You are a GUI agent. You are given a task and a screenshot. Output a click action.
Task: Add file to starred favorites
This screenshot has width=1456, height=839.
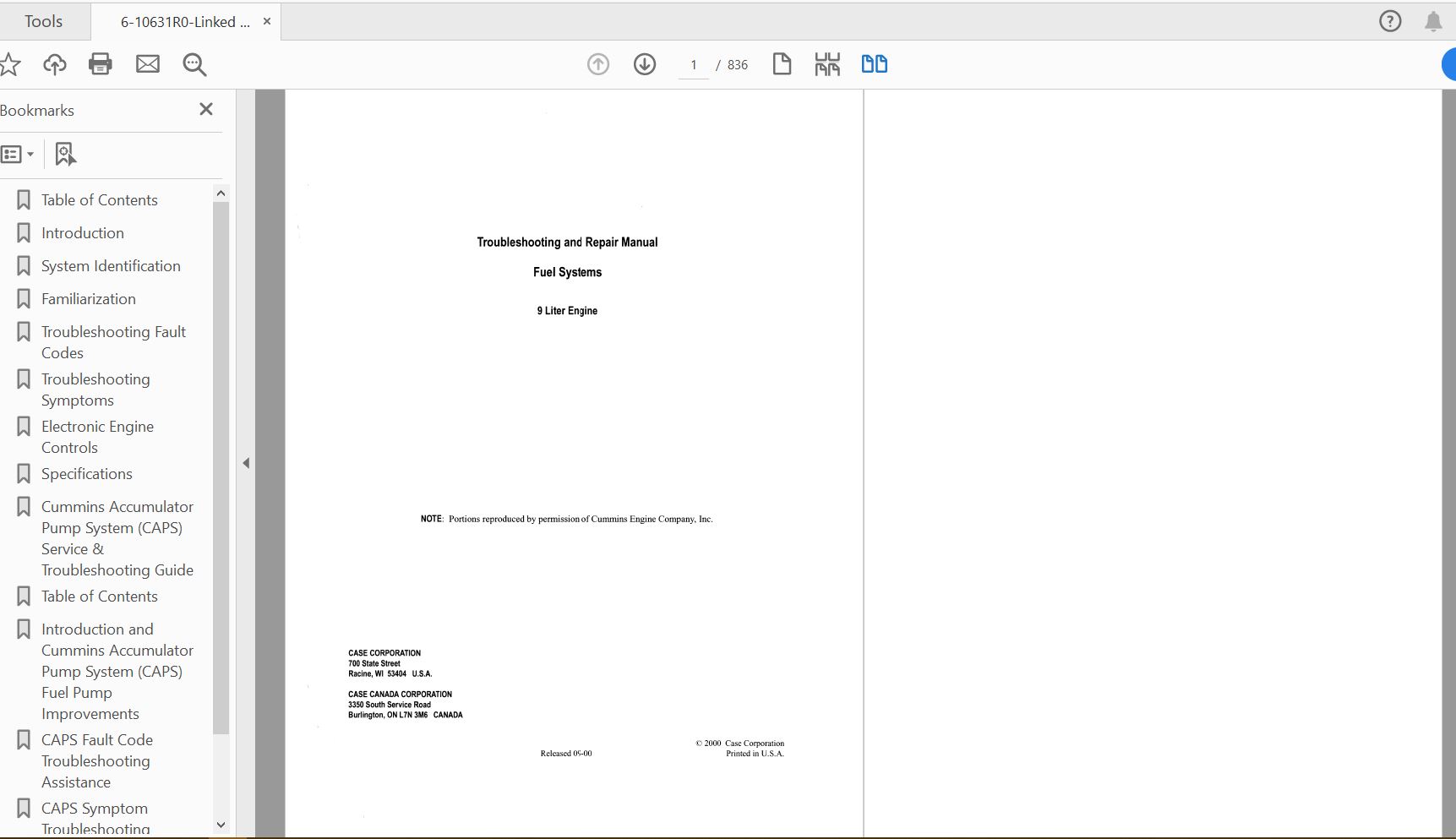[10, 64]
